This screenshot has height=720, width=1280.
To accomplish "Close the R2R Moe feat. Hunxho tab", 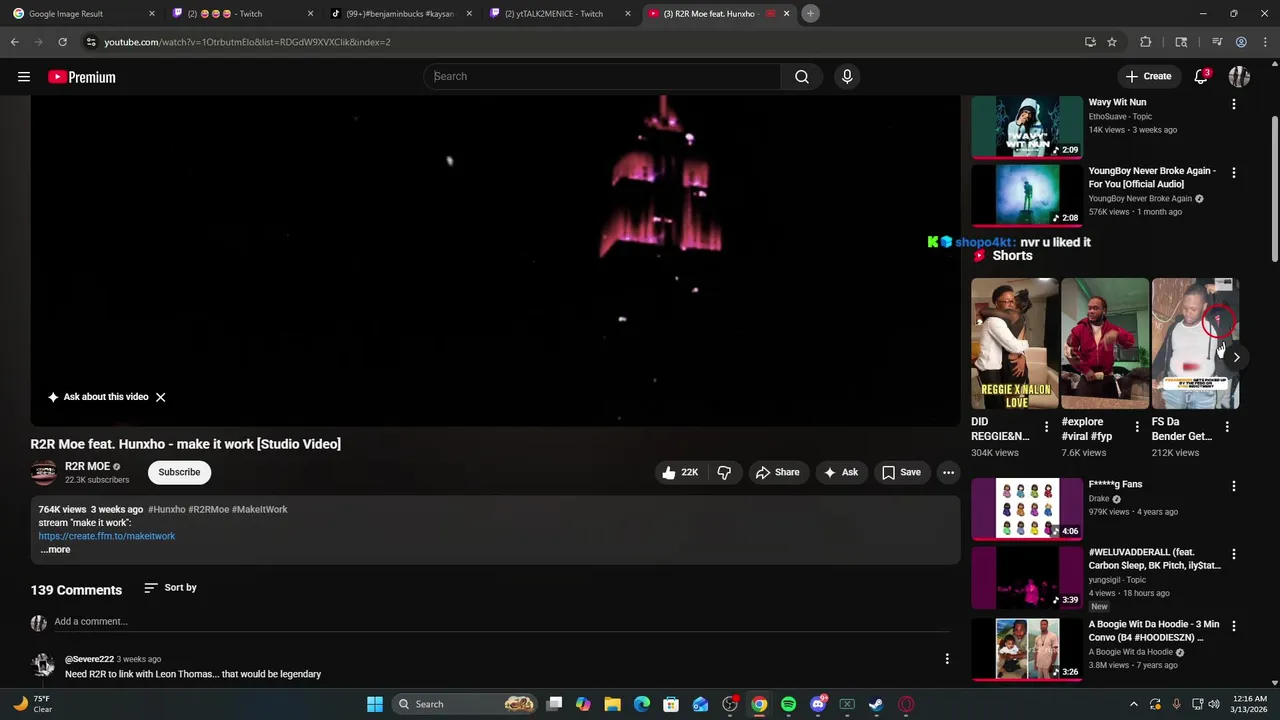I will click(786, 14).
